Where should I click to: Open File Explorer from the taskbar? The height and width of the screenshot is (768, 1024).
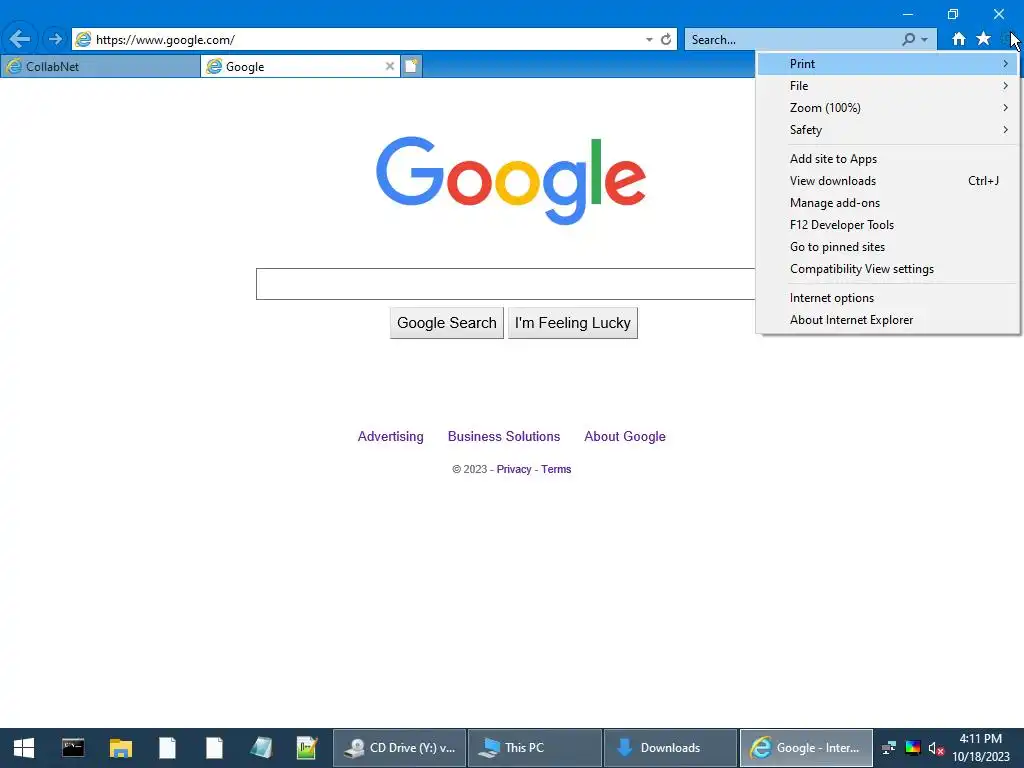pyautogui.click(x=121, y=748)
